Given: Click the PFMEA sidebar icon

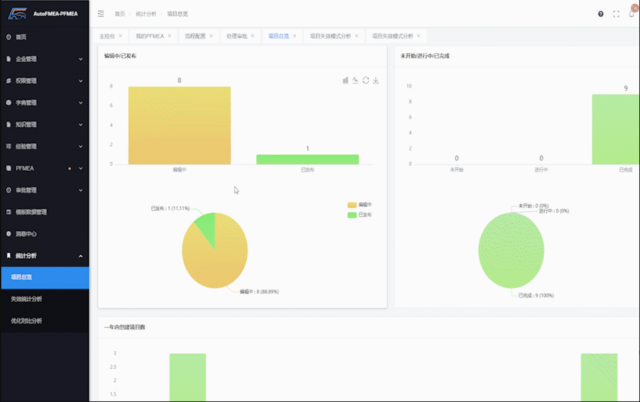Looking at the screenshot, I should point(9,168).
